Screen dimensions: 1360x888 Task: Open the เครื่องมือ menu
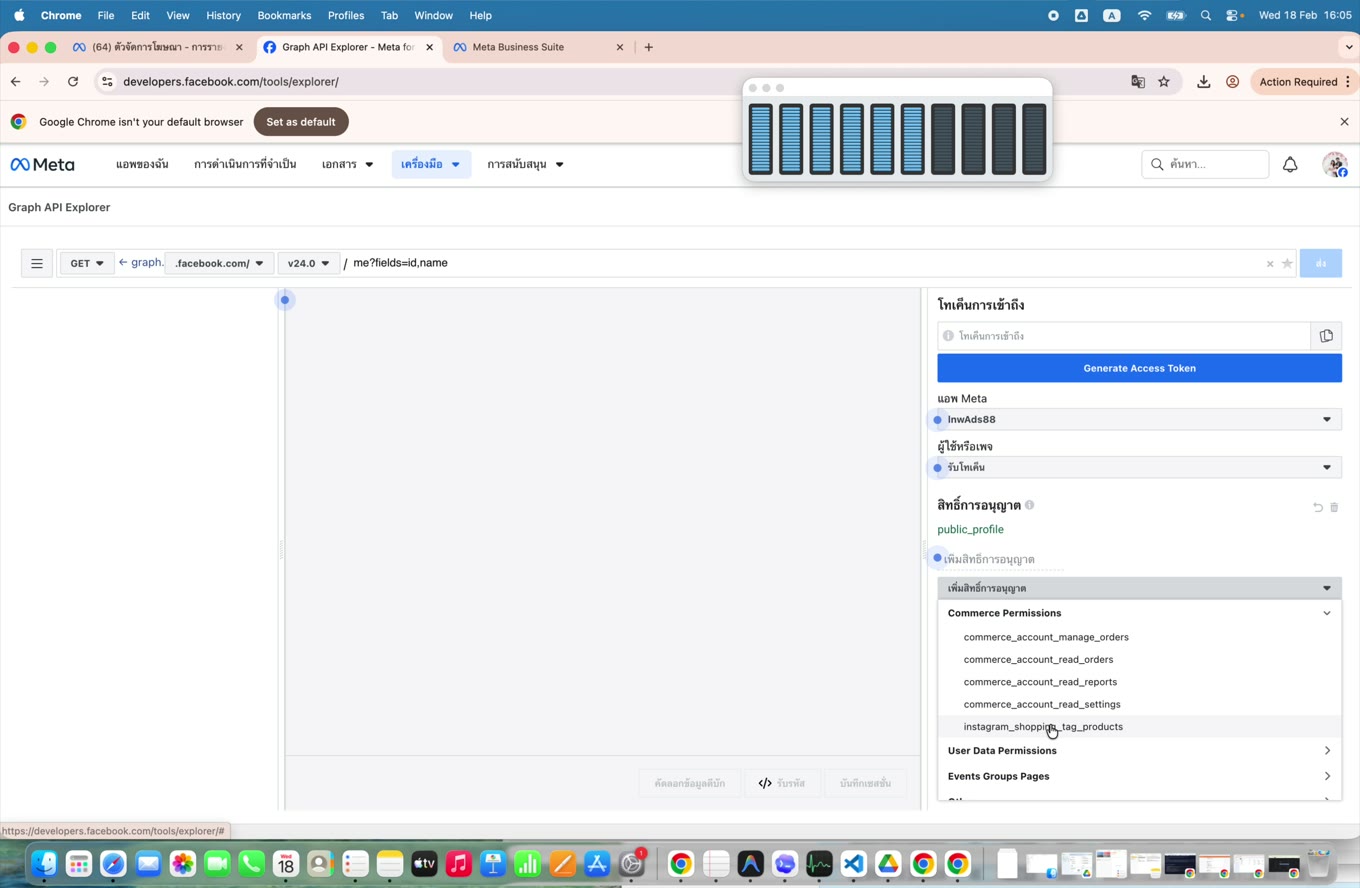coord(431,164)
